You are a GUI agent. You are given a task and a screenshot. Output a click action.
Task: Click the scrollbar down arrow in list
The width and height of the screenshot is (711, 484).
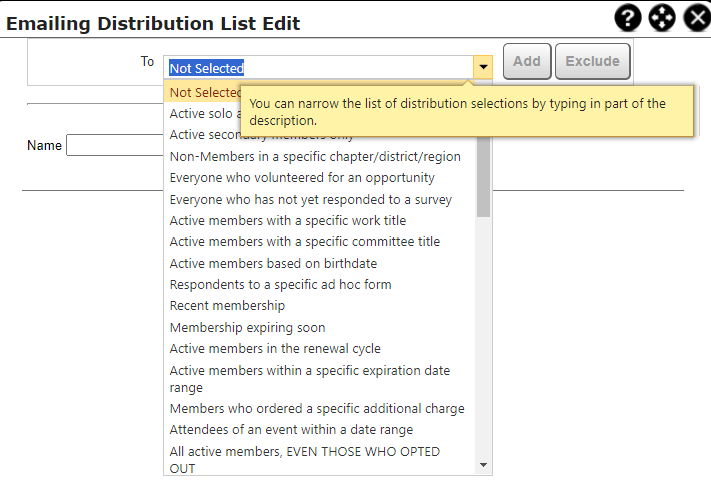click(483, 465)
